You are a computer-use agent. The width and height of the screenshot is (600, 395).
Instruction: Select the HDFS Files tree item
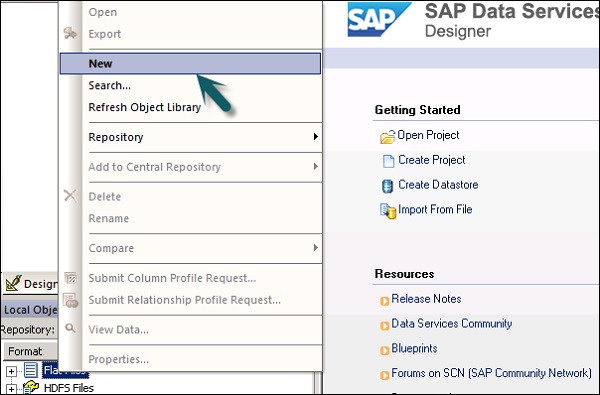(68, 388)
